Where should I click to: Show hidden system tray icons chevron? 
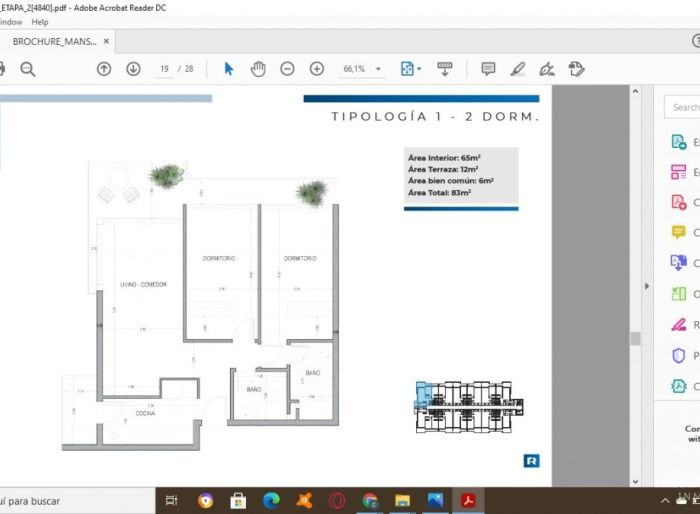[x=665, y=501]
